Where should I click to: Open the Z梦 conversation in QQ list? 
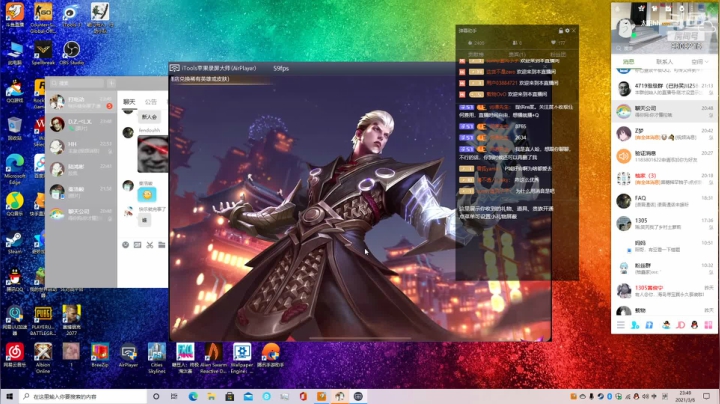click(664, 134)
